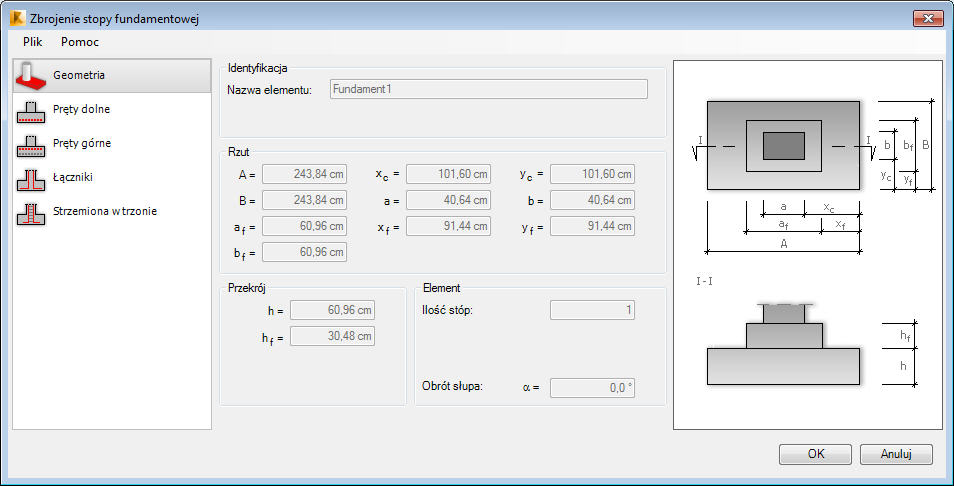Click the xc field 101,60 cm
The image size is (954, 486).
[448, 175]
